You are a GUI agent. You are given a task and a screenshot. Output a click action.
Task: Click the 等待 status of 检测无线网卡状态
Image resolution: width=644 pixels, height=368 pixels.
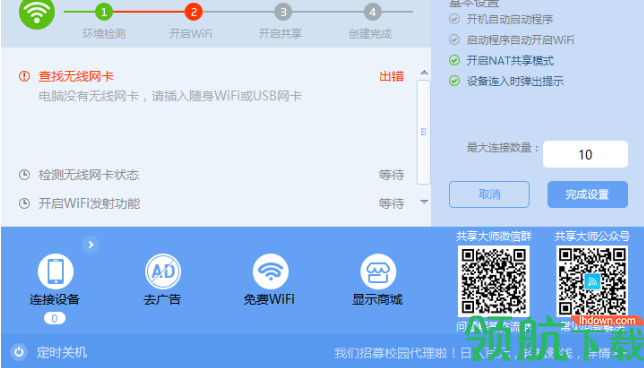(x=391, y=175)
